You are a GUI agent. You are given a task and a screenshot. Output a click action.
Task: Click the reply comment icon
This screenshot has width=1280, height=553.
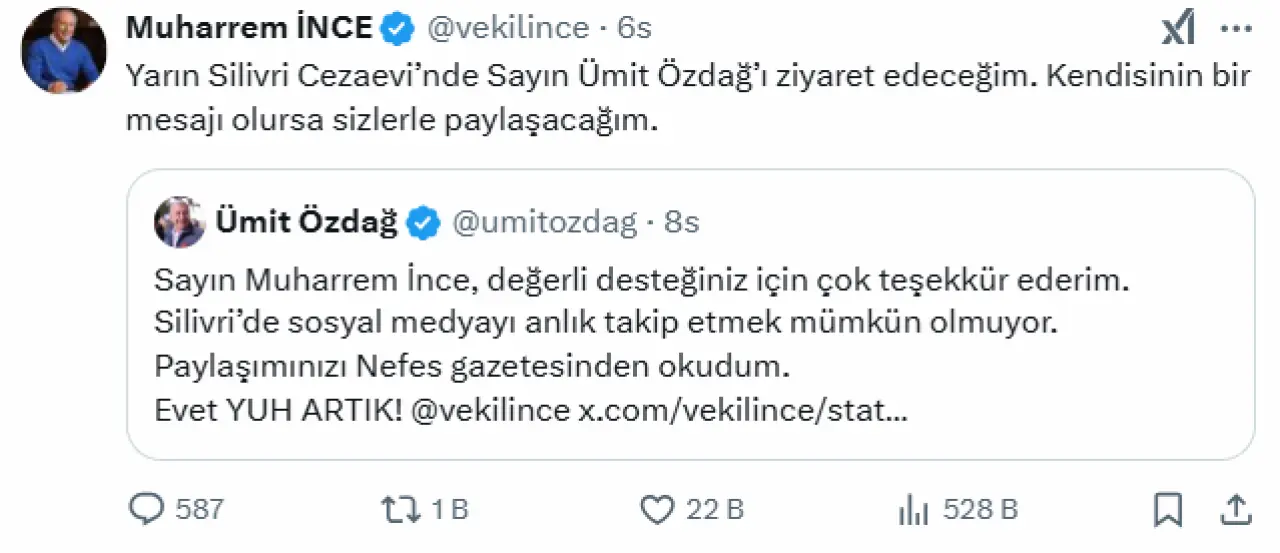click(147, 510)
